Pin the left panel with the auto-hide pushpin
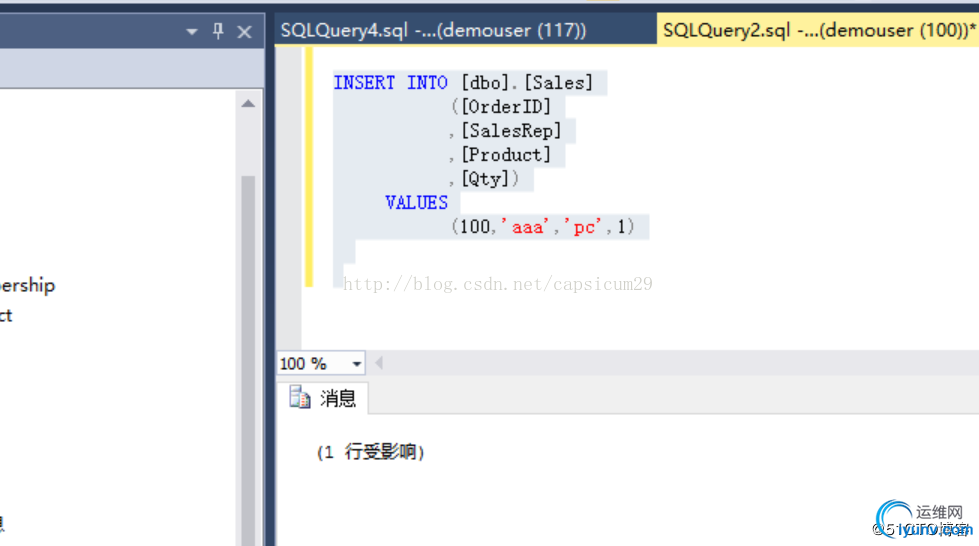The height and width of the screenshot is (546, 979). 218,31
